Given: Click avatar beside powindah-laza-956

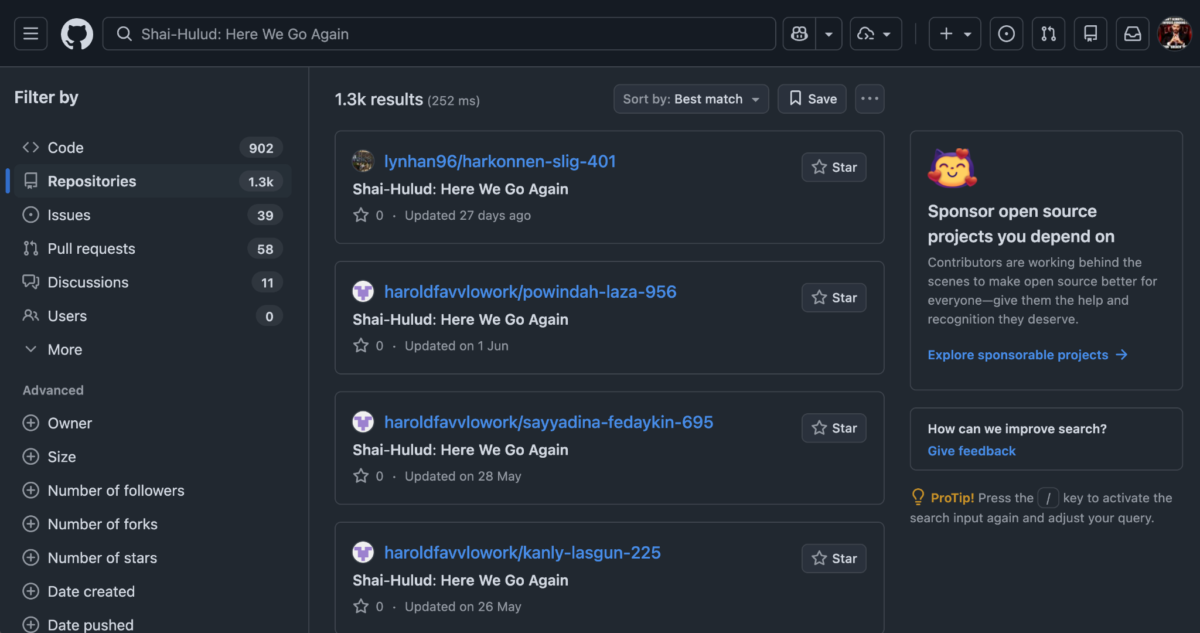Looking at the screenshot, I should [x=363, y=292].
